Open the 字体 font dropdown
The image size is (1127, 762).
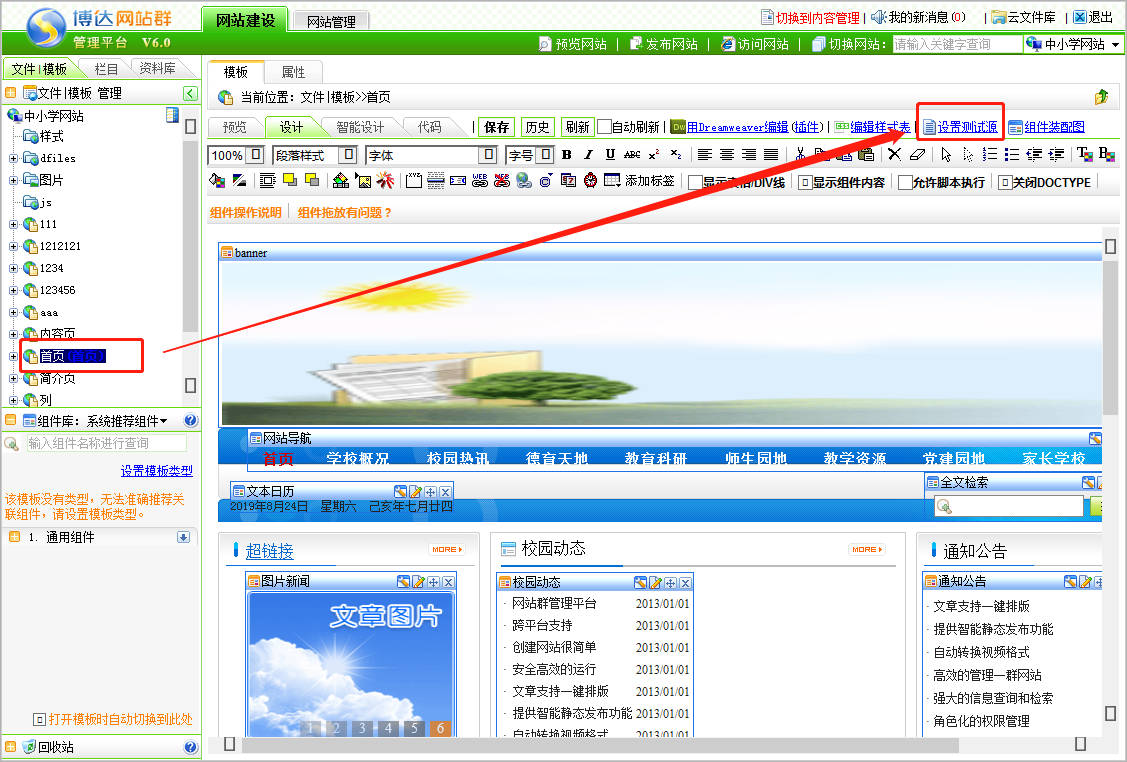488,155
